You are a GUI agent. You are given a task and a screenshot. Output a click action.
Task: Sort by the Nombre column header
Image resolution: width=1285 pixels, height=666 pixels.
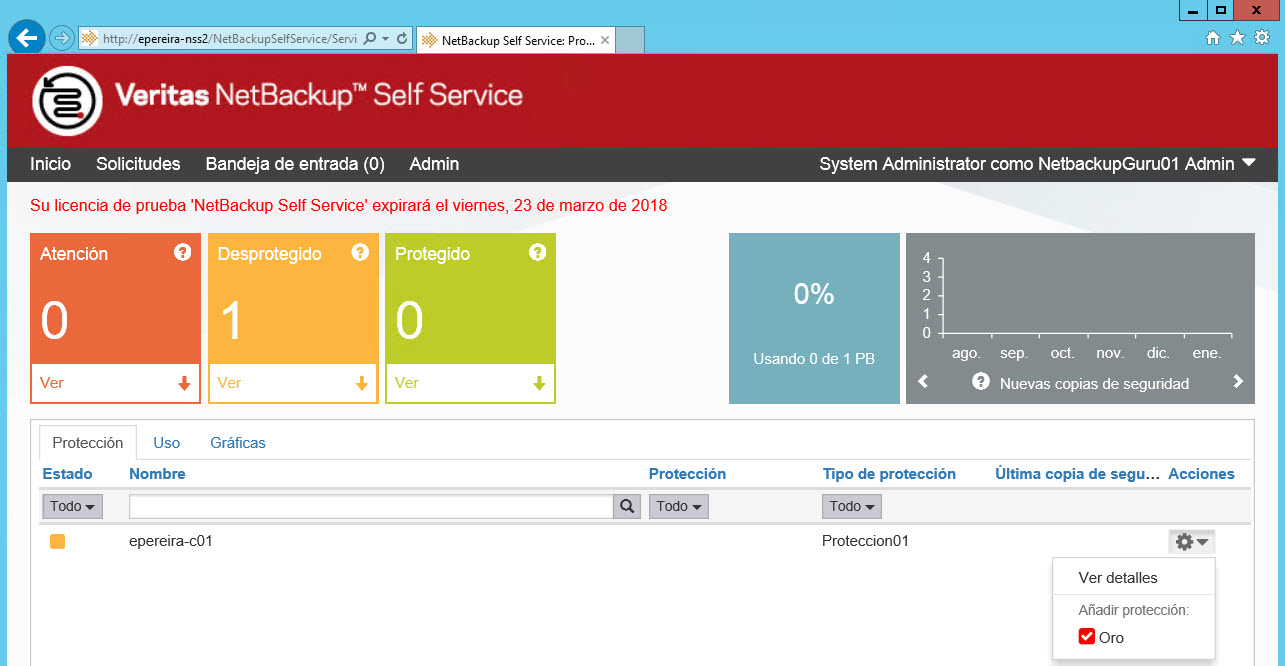pos(157,474)
